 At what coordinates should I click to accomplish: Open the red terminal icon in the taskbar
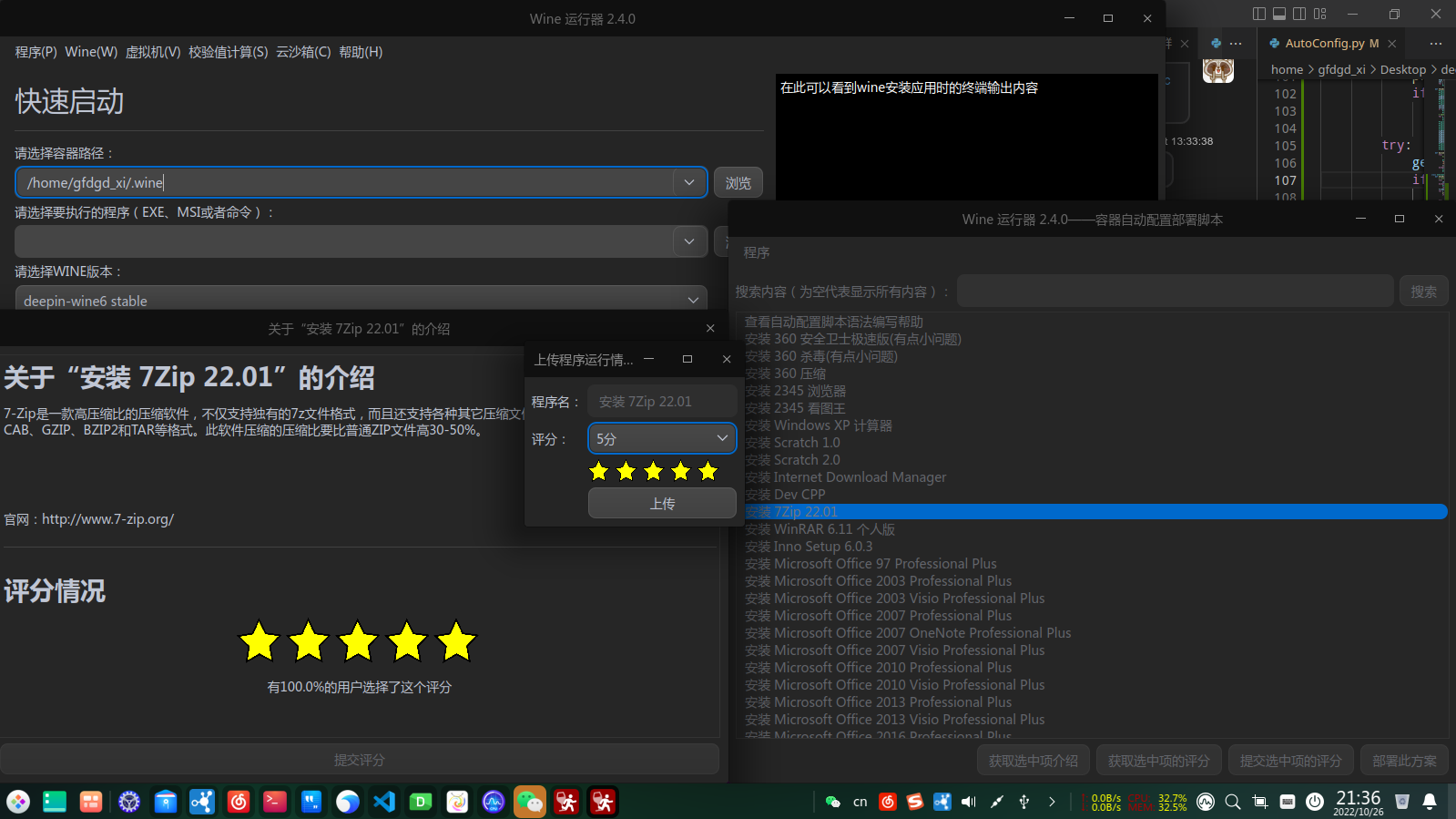(275, 802)
